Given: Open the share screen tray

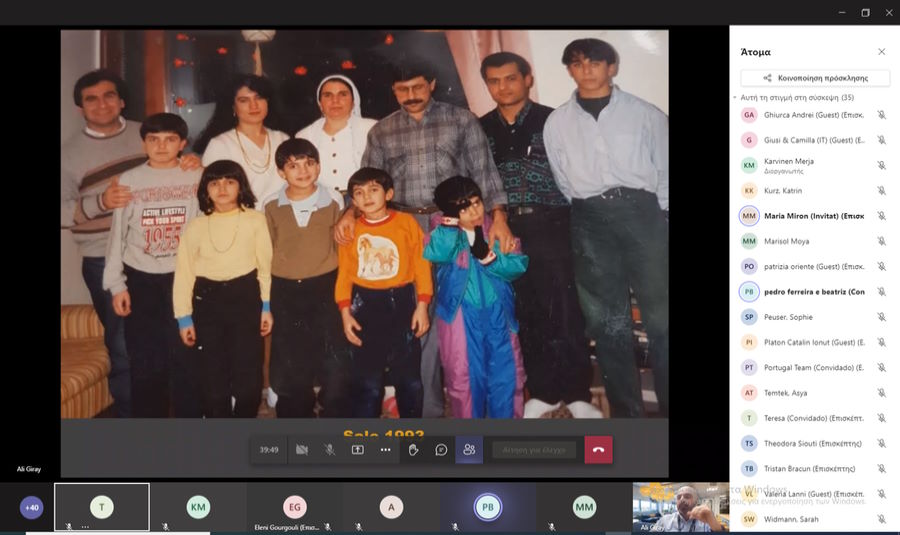Looking at the screenshot, I should click(357, 450).
